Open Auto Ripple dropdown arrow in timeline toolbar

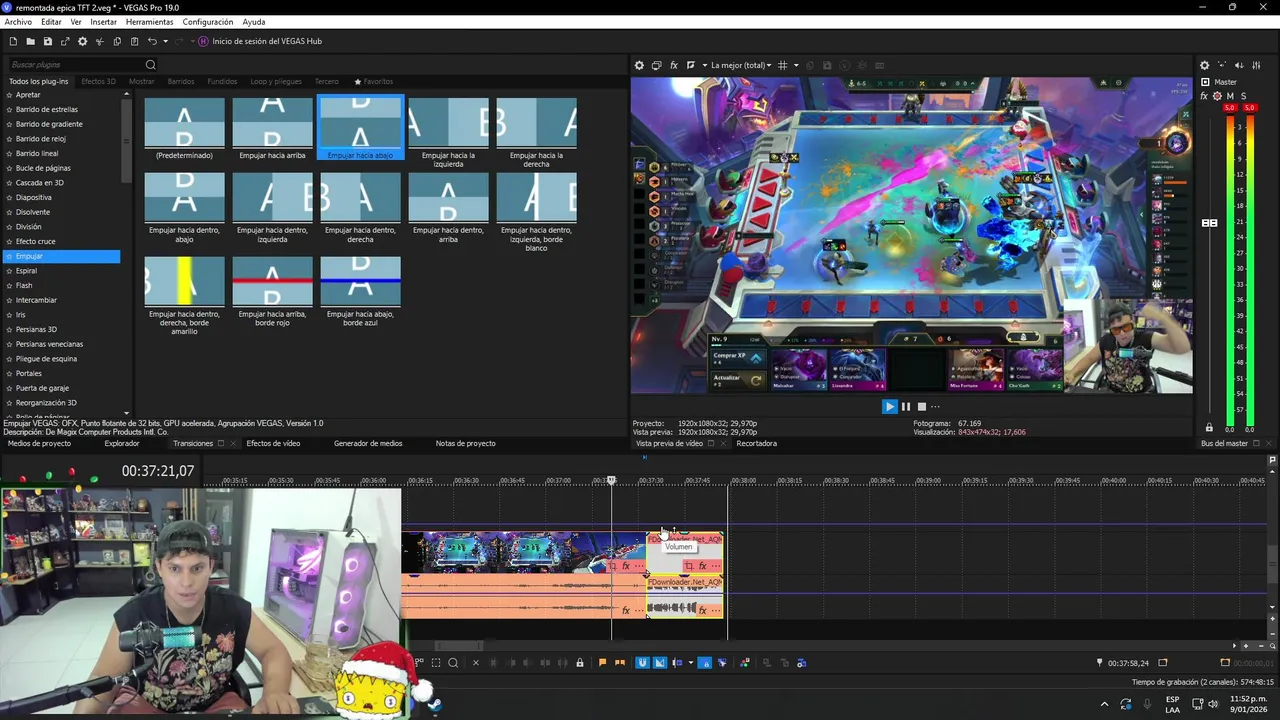click(690, 662)
